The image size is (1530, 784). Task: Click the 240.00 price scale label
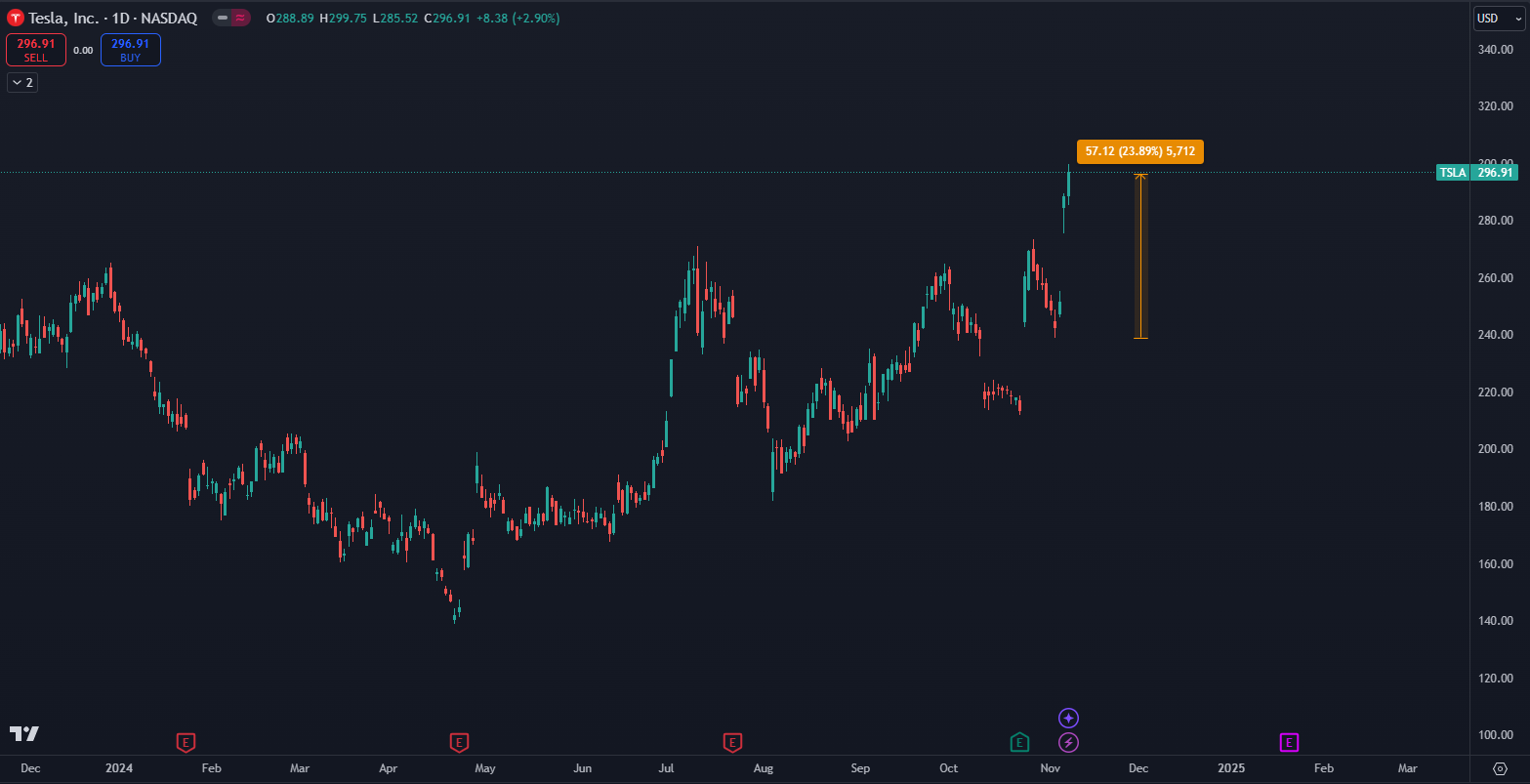(1495, 335)
